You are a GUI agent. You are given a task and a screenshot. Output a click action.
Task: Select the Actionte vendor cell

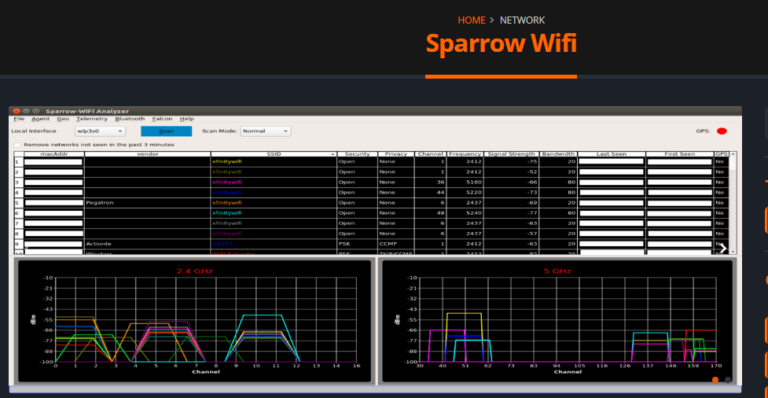click(147, 244)
